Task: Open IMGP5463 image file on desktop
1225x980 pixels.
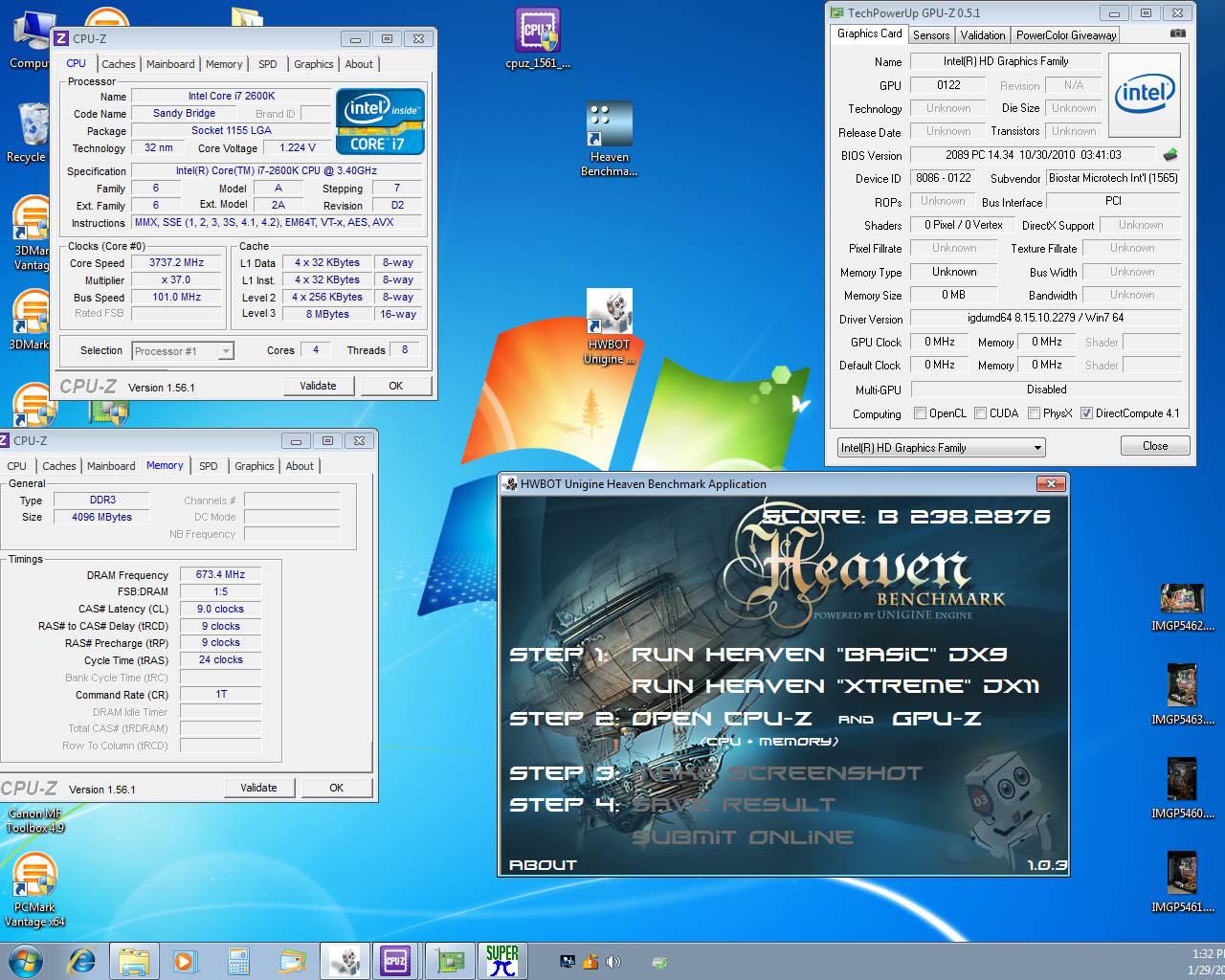Action: coord(1183,694)
